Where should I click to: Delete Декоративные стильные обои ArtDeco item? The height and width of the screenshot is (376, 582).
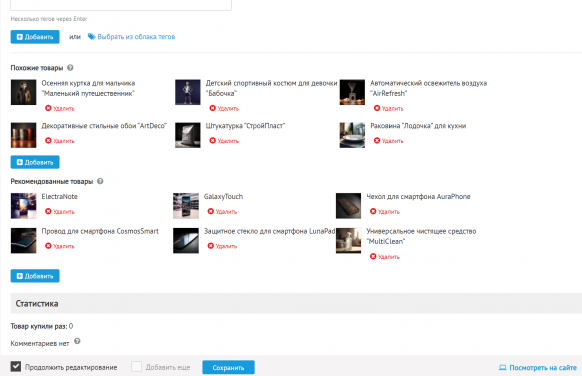[60, 141]
